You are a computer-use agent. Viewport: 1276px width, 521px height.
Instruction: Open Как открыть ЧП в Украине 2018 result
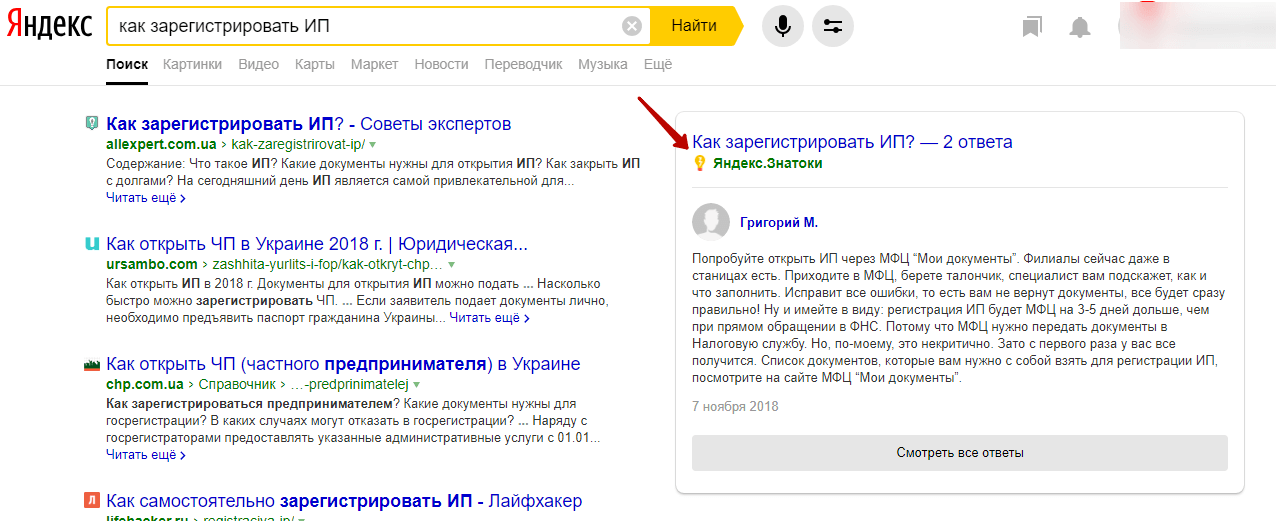click(x=317, y=244)
